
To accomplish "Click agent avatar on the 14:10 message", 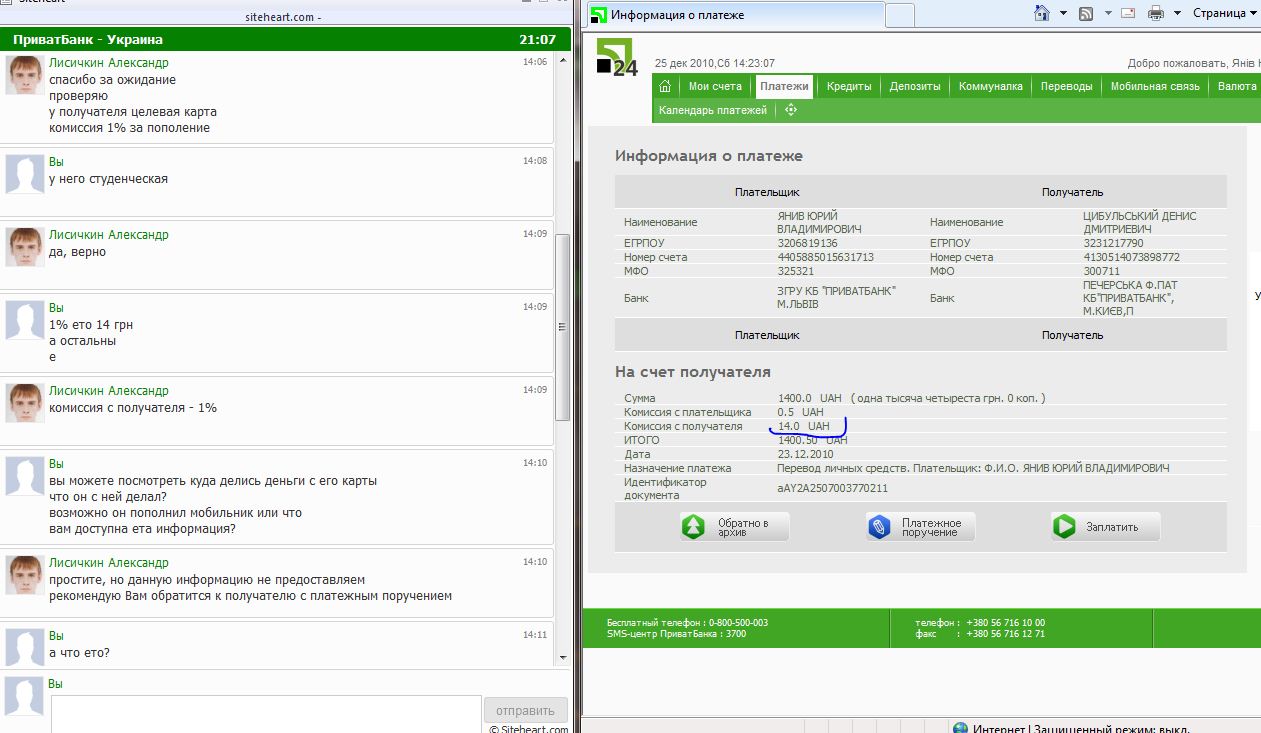I will click(24, 576).
